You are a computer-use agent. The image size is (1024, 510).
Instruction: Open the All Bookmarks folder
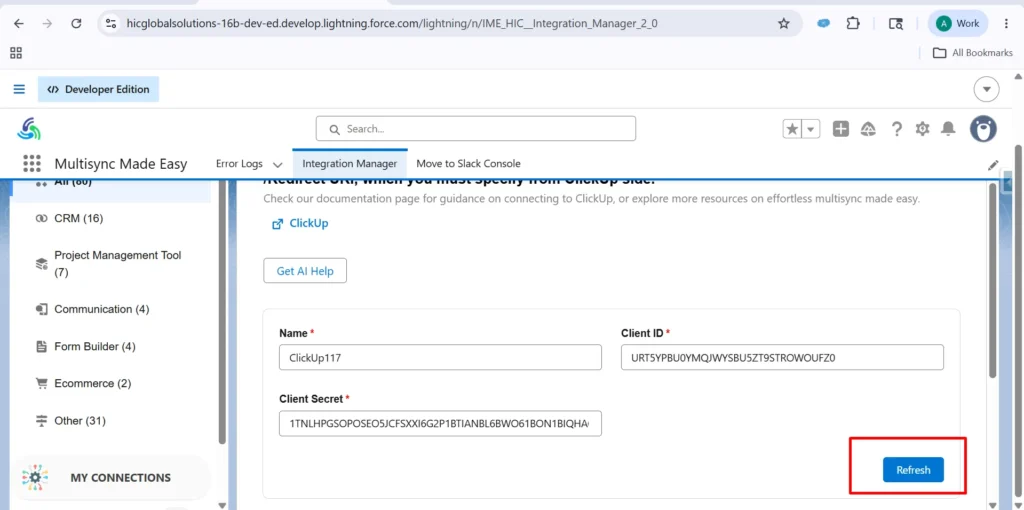(972, 53)
